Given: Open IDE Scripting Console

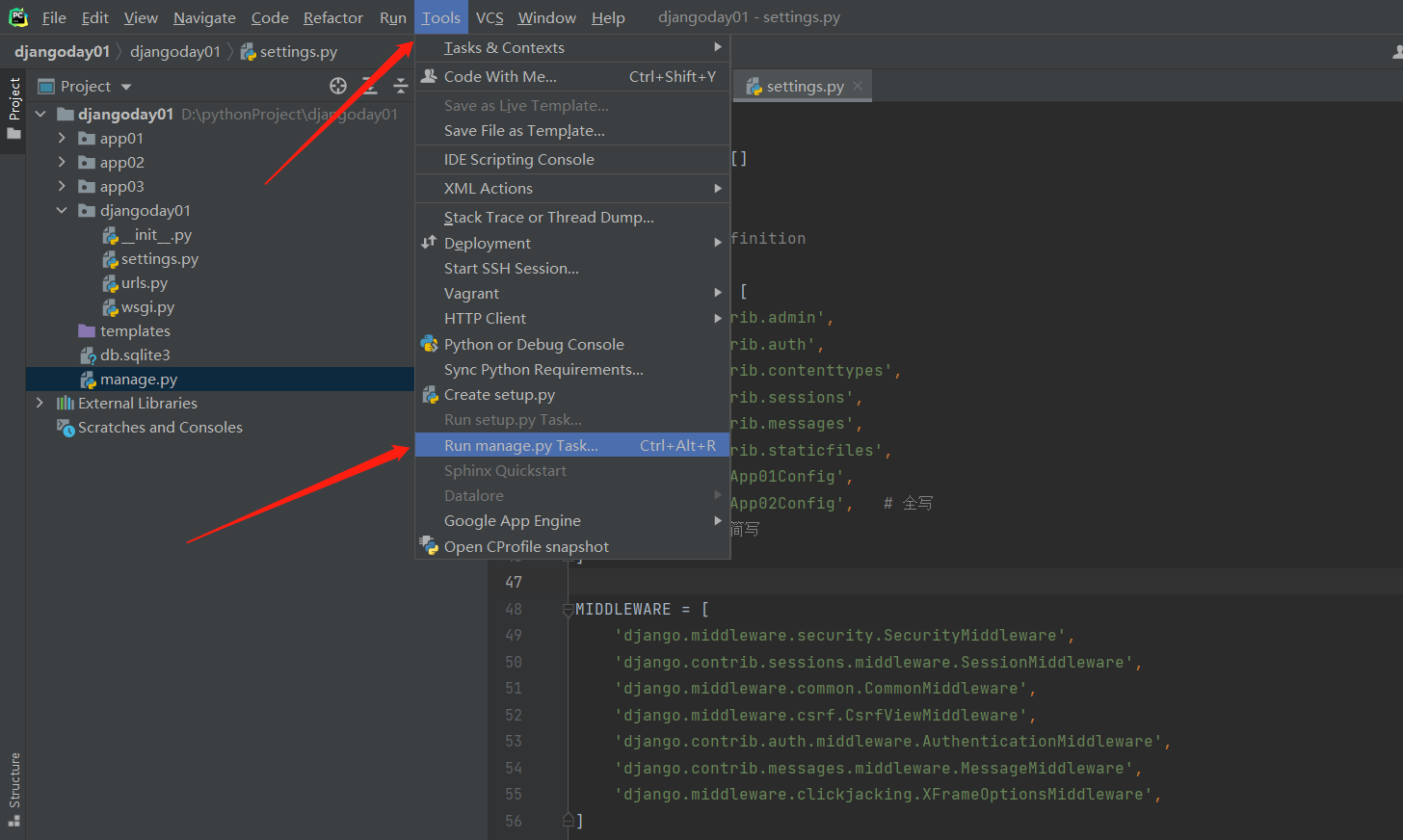Looking at the screenshot, I should point(572,160).
